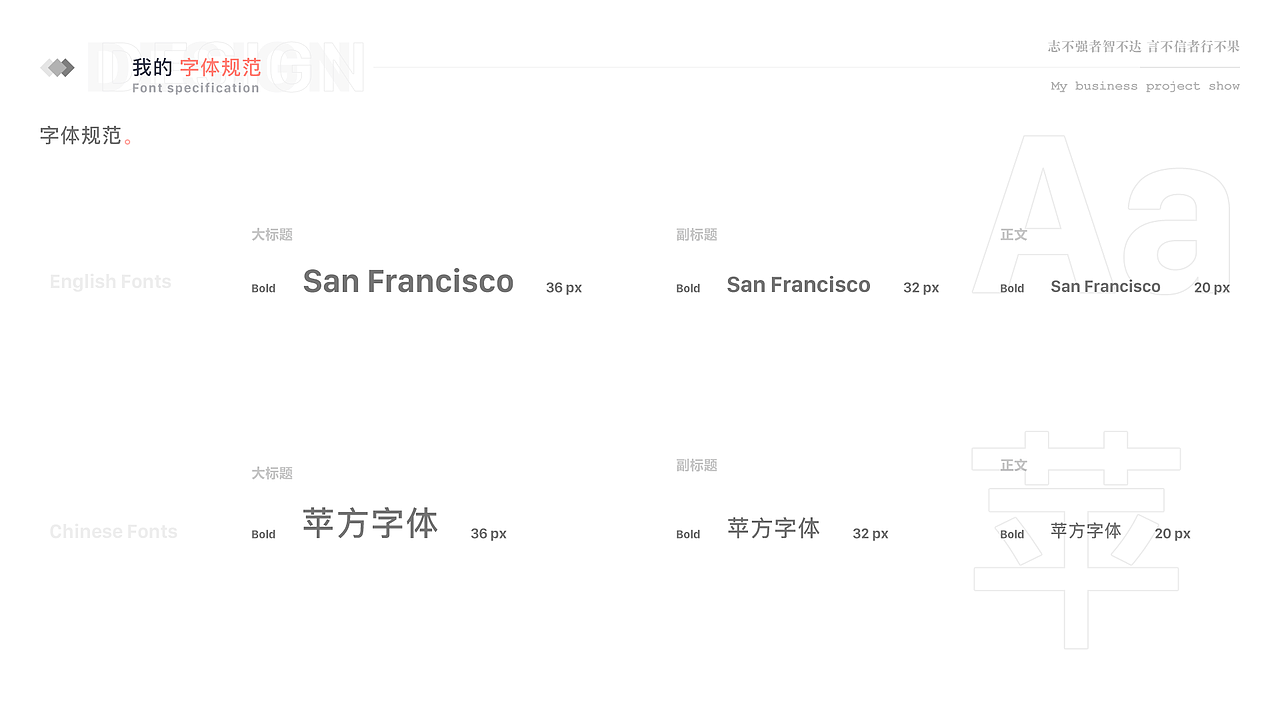Click the 'English Fonts' row label
The width and height of the screenshot is (1280, 720).
click(x=111, y=282)
